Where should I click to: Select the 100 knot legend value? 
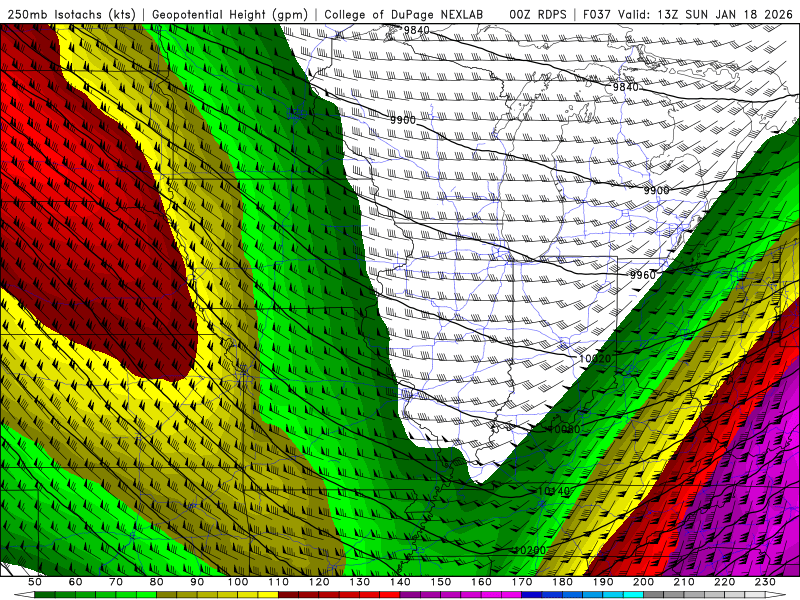[x=238, y=582]
